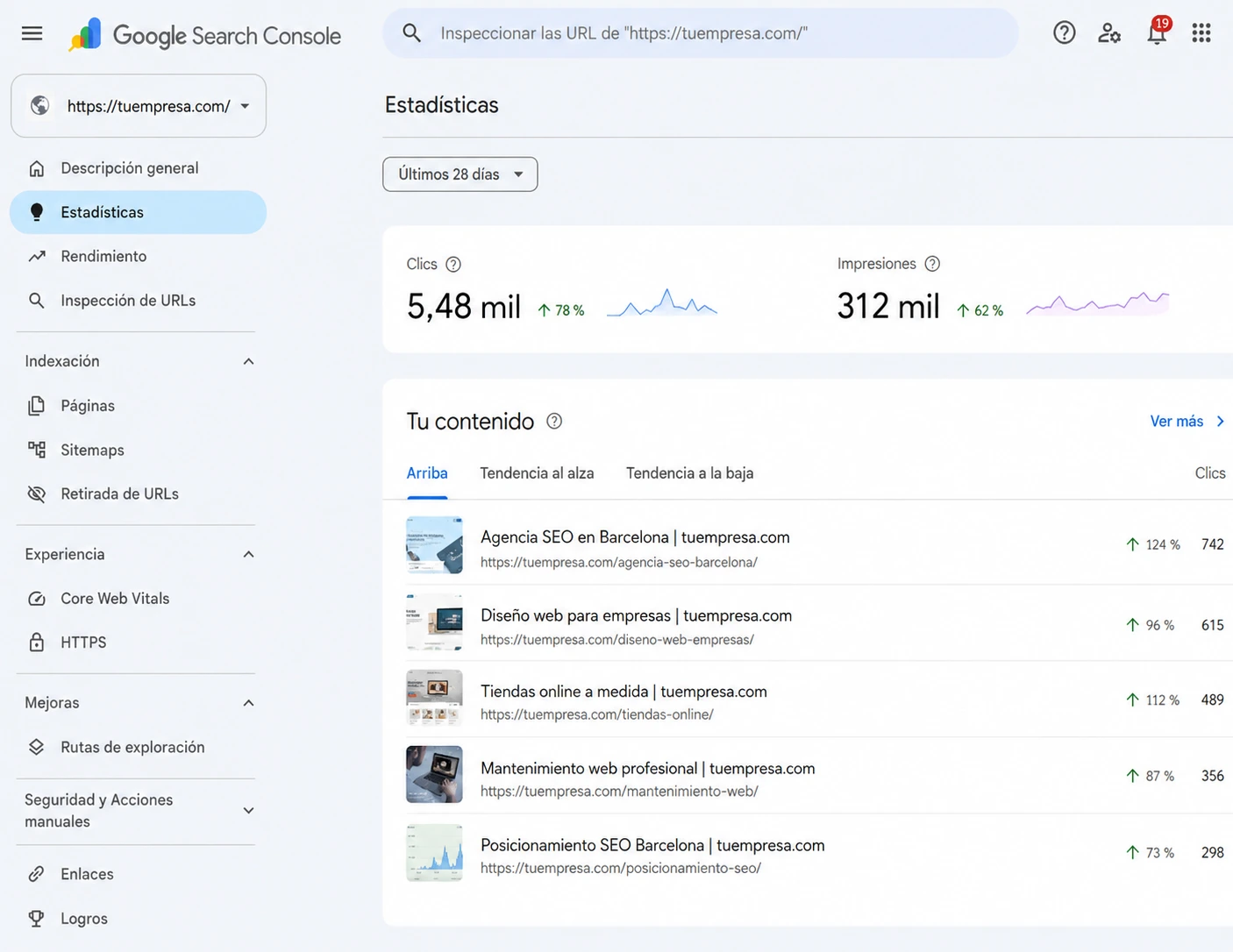Open the Google apps grid

(x=1201, y=33)
